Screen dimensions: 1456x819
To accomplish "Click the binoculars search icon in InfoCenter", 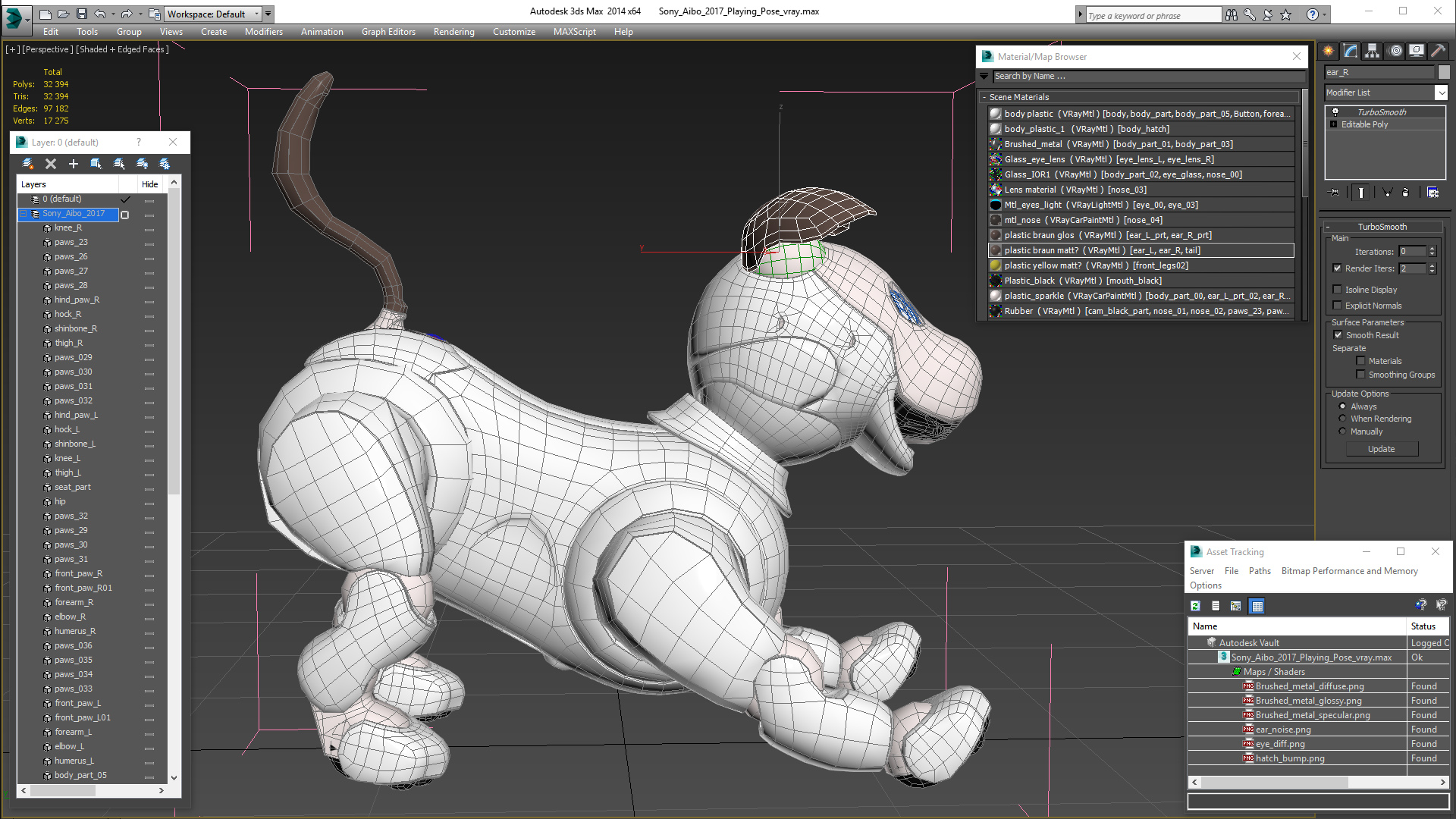I will (1232, 14).
